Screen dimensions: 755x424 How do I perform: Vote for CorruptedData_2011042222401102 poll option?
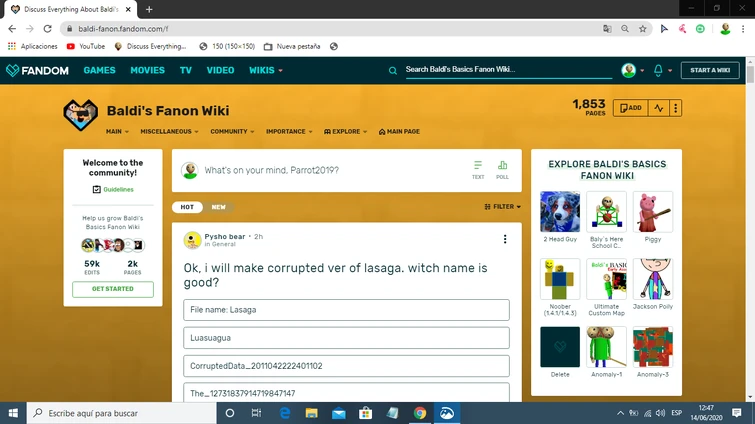coord(346,366)
